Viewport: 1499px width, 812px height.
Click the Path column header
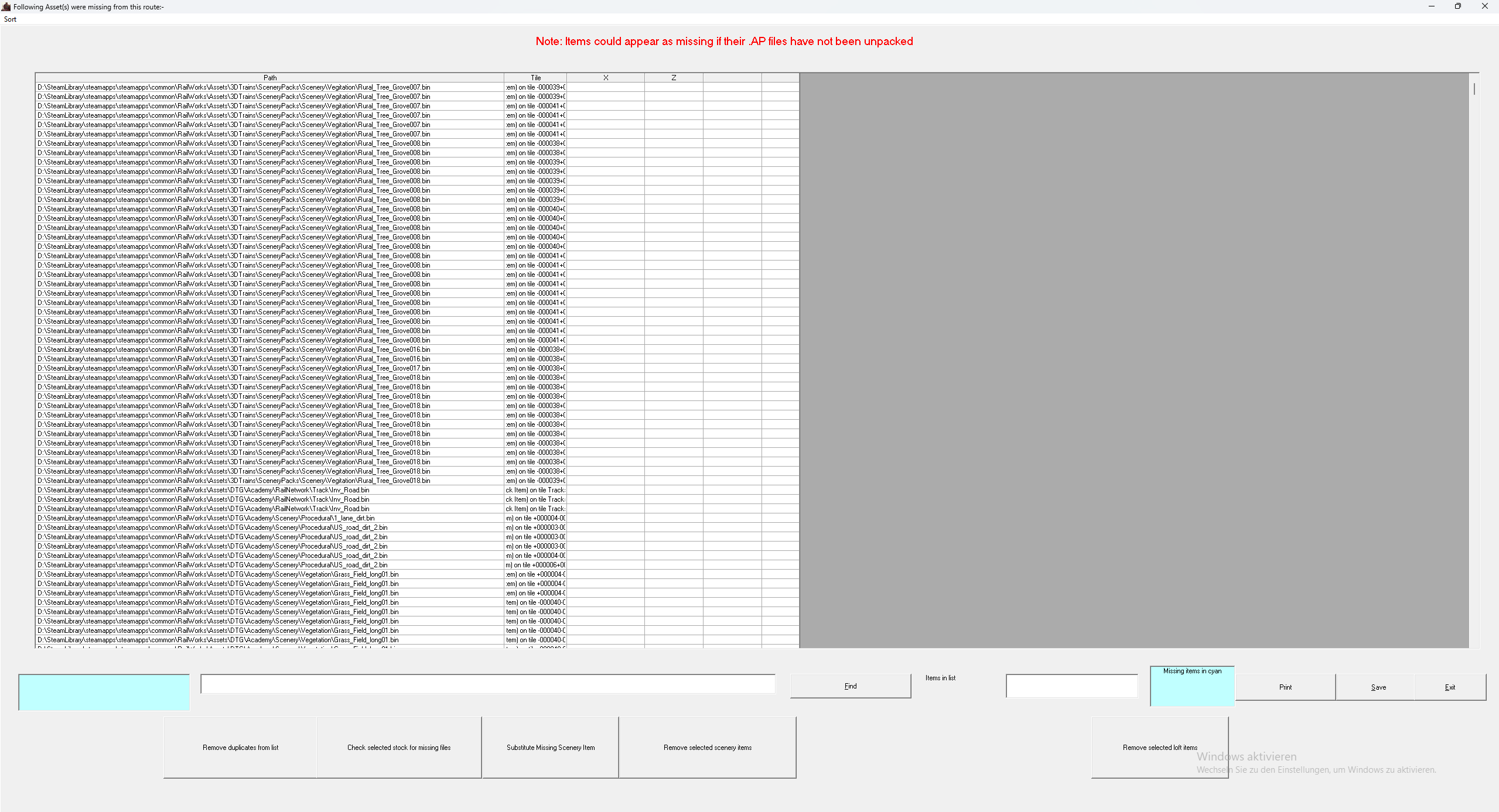coord(269,78)
